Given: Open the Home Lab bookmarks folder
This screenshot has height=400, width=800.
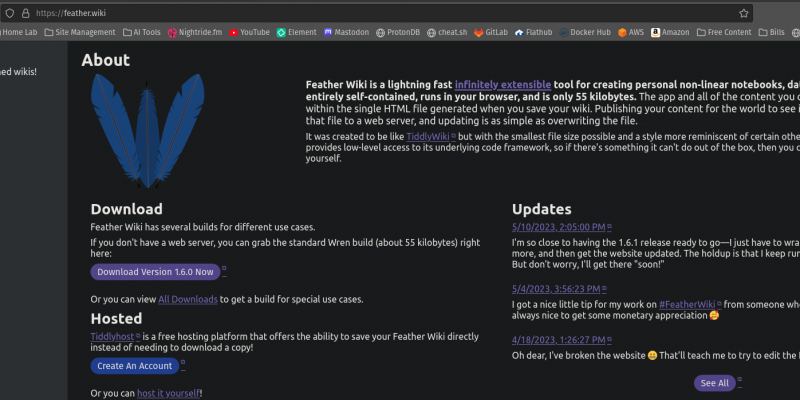Looking at the screenshot, I should pos(19,32).
